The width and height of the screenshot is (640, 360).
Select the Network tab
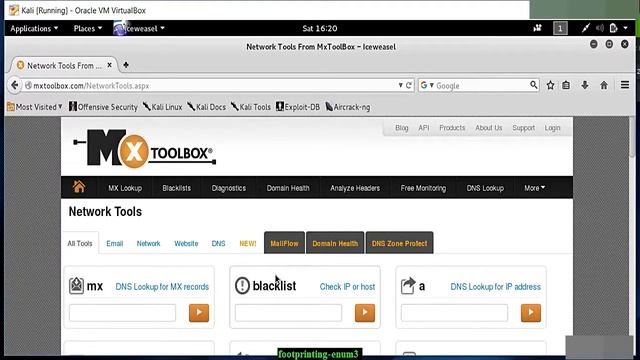tap(148, 243)
